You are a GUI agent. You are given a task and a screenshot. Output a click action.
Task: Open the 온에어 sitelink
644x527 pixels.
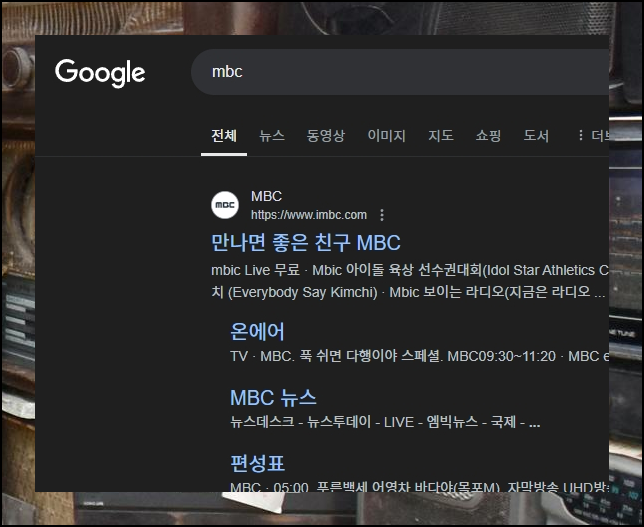[257, 331]
